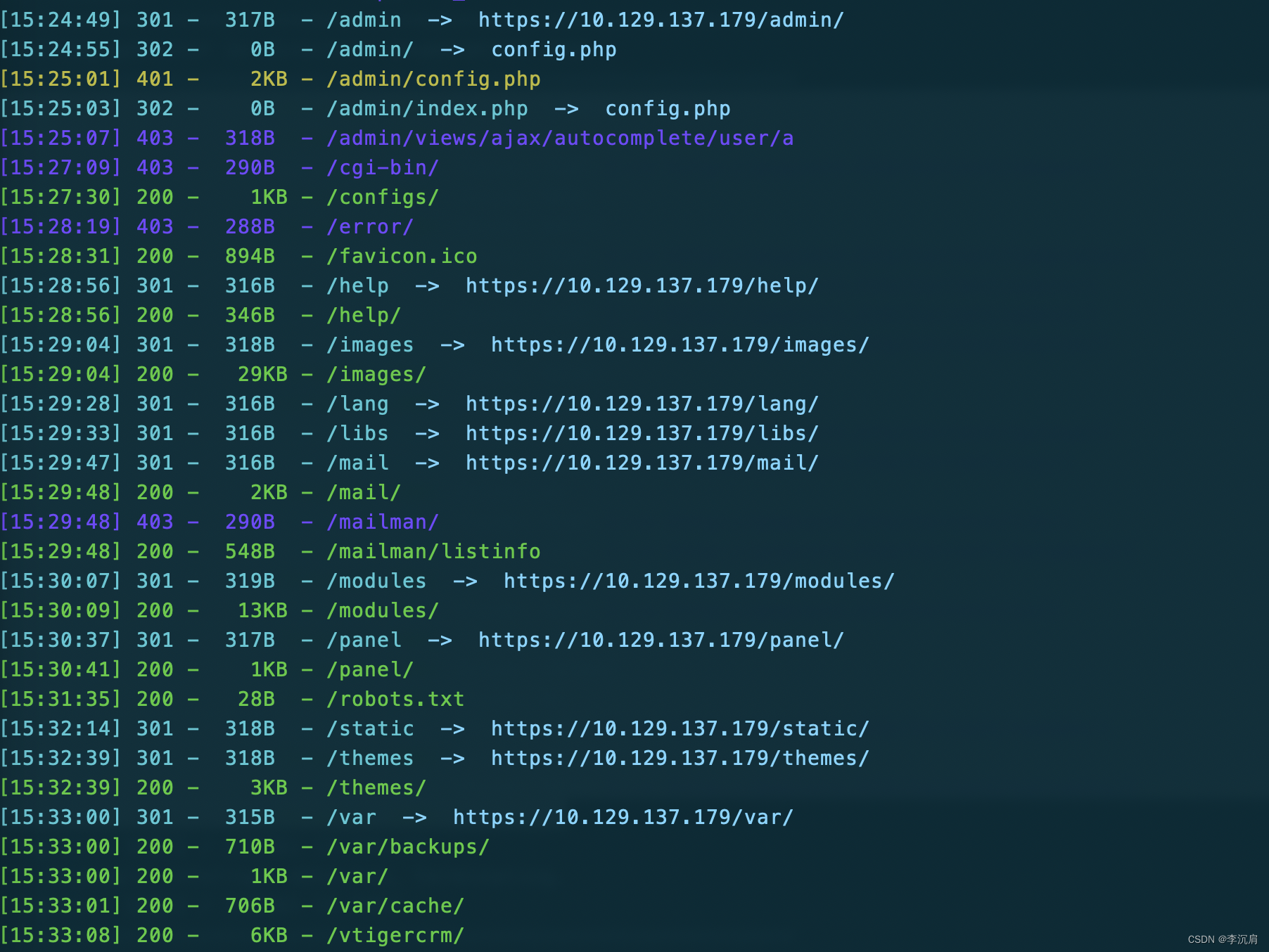Click the [15:25:01] timestamp
The width and height of the screenshot is (1269, 952).
[60, 79]
